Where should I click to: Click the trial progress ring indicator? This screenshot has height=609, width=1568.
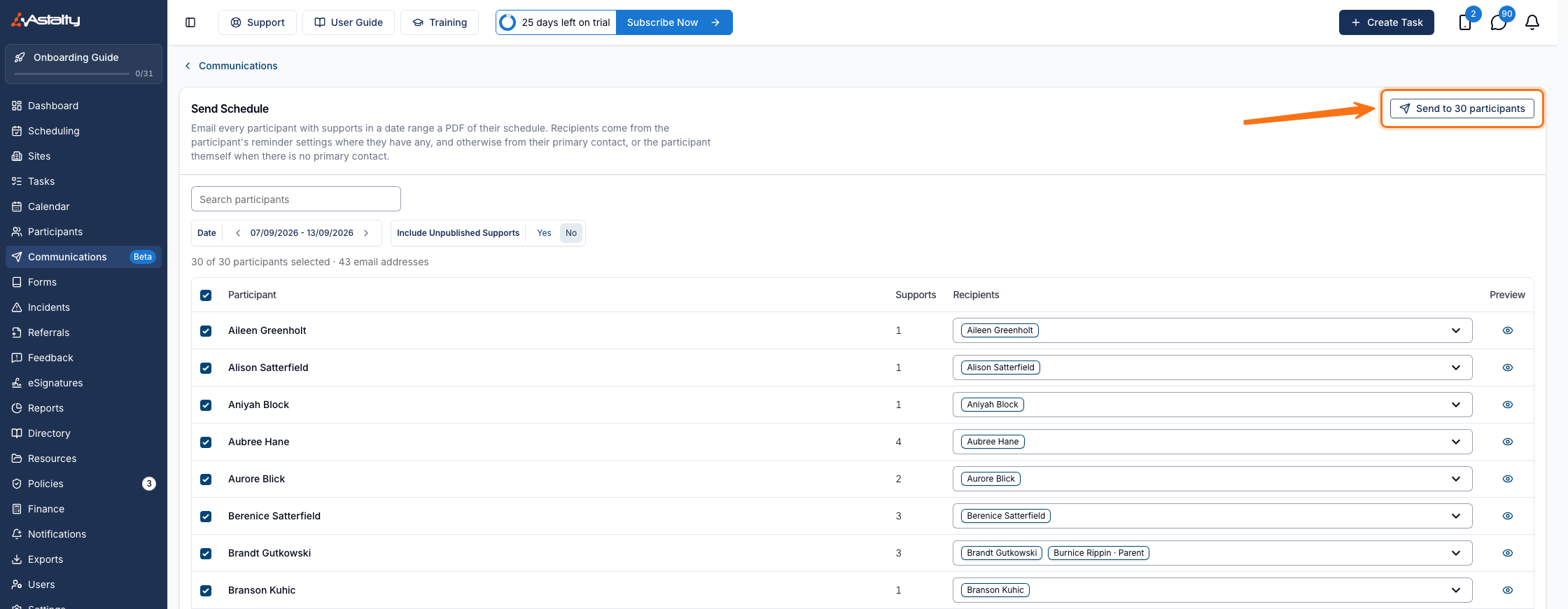tap(508, 22)
